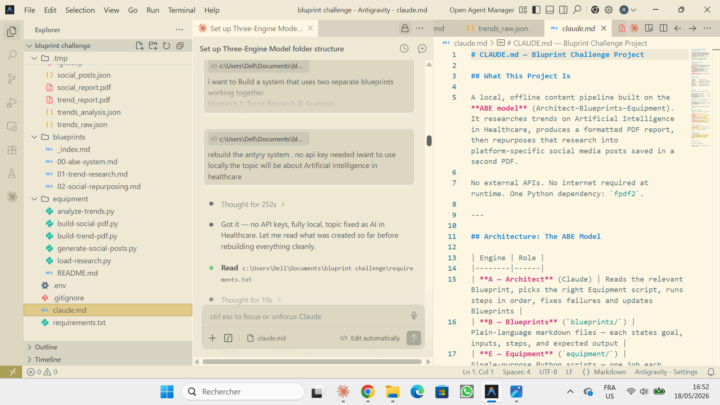The image size is (720, 405).
Task: Open slash commands in Claude input
Action: [x=228, y=338]
